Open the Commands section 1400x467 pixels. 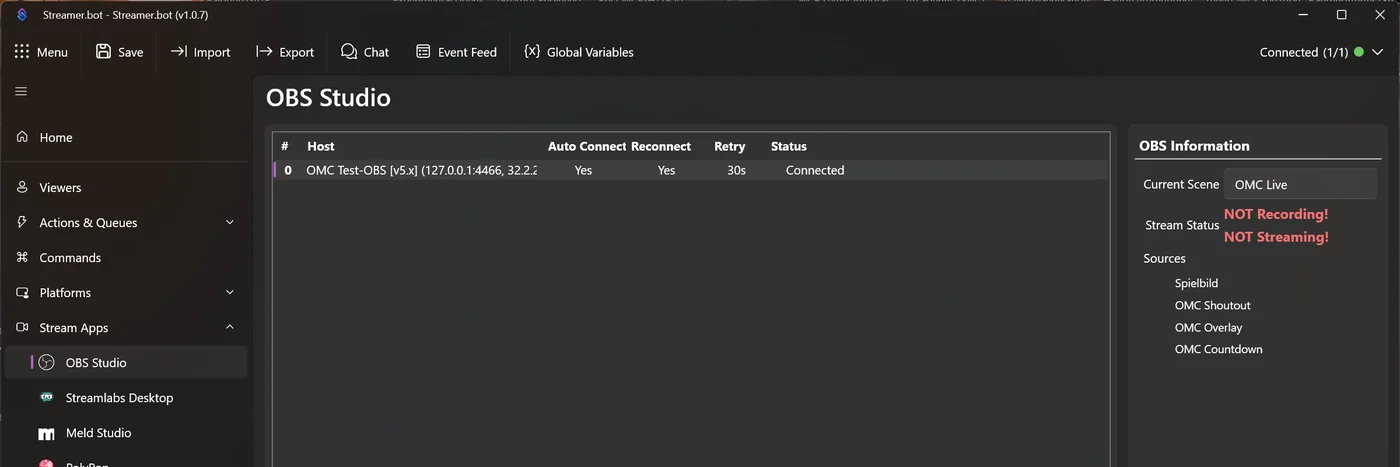click(126, 257)
